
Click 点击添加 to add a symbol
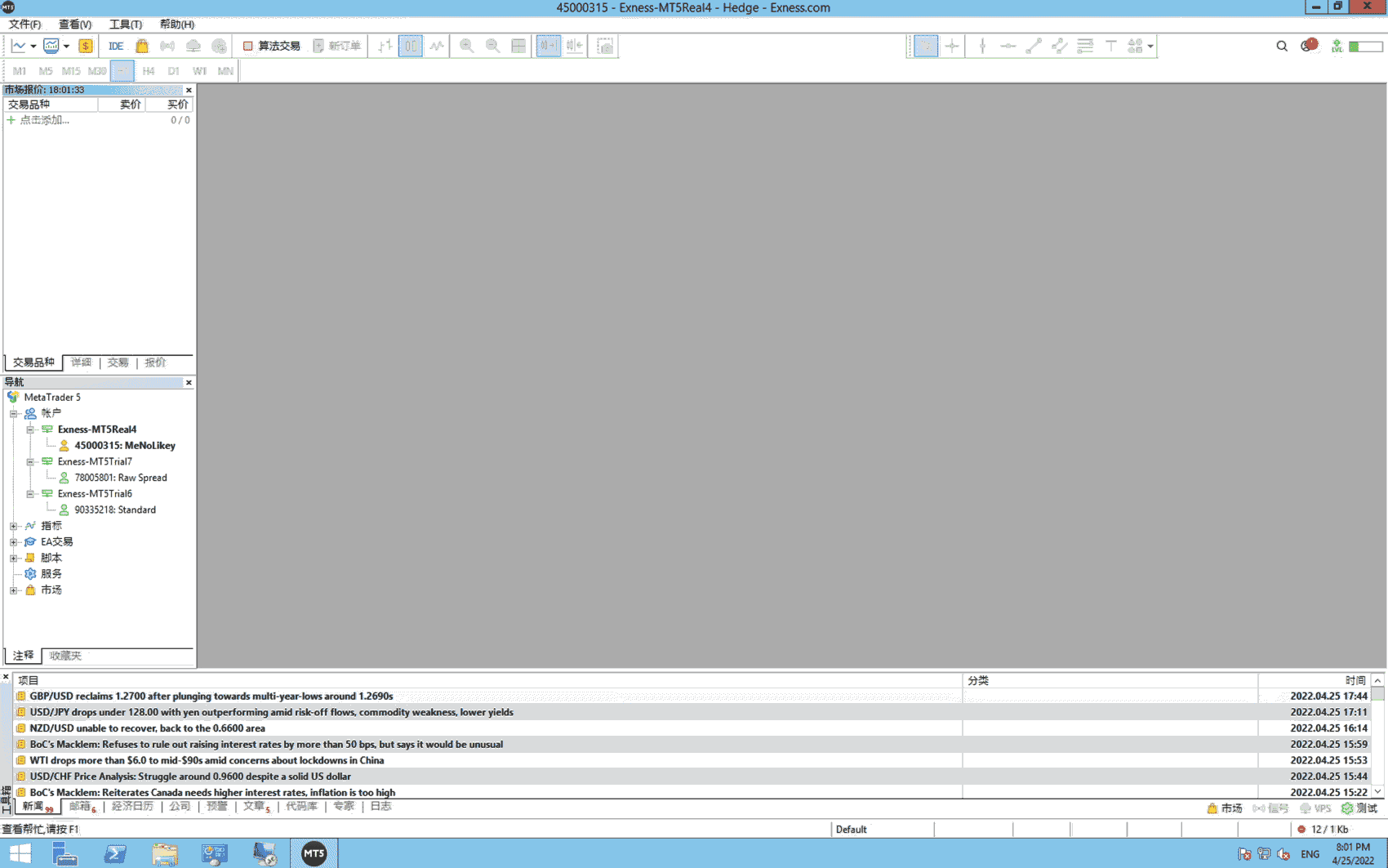click(44, 120)
